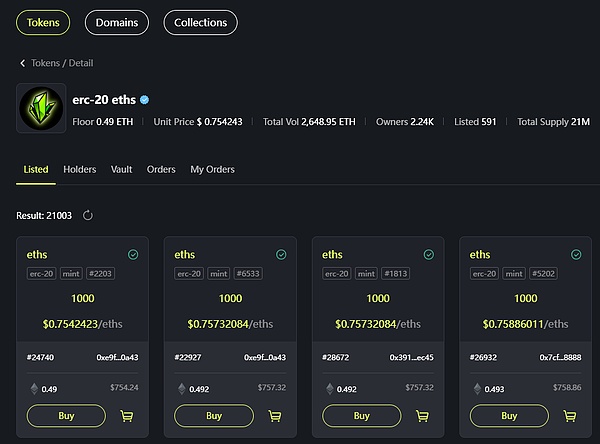Image resolution: width=600 pixels, height=444 pixels.
Task: Toggle the check circle on #5202 card
Action: pyautogui.click(x=576, y=255)
